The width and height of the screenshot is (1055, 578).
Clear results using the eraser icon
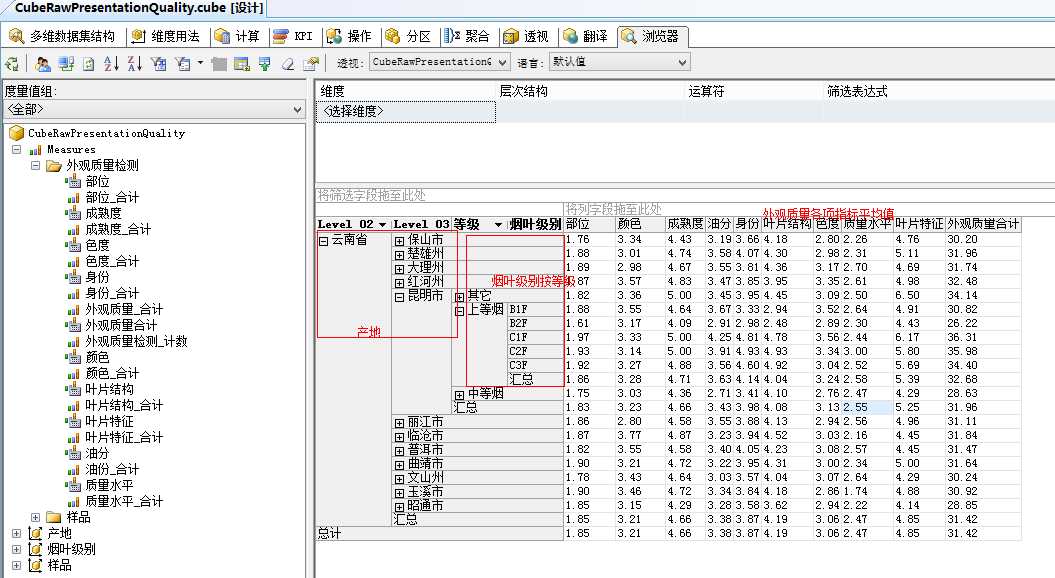[289, 63]
